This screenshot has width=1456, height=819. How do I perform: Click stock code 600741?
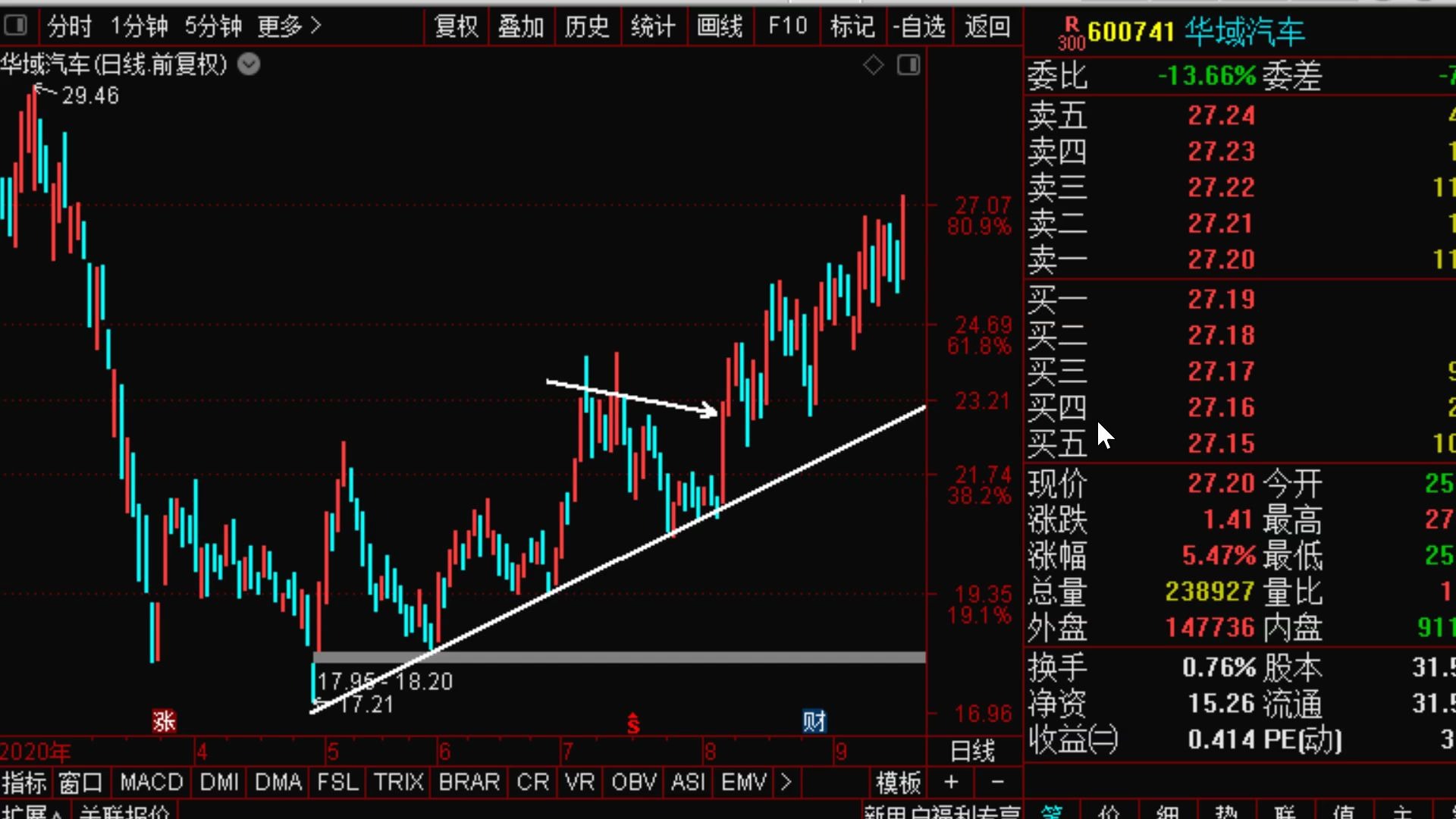coord(1131,32)
